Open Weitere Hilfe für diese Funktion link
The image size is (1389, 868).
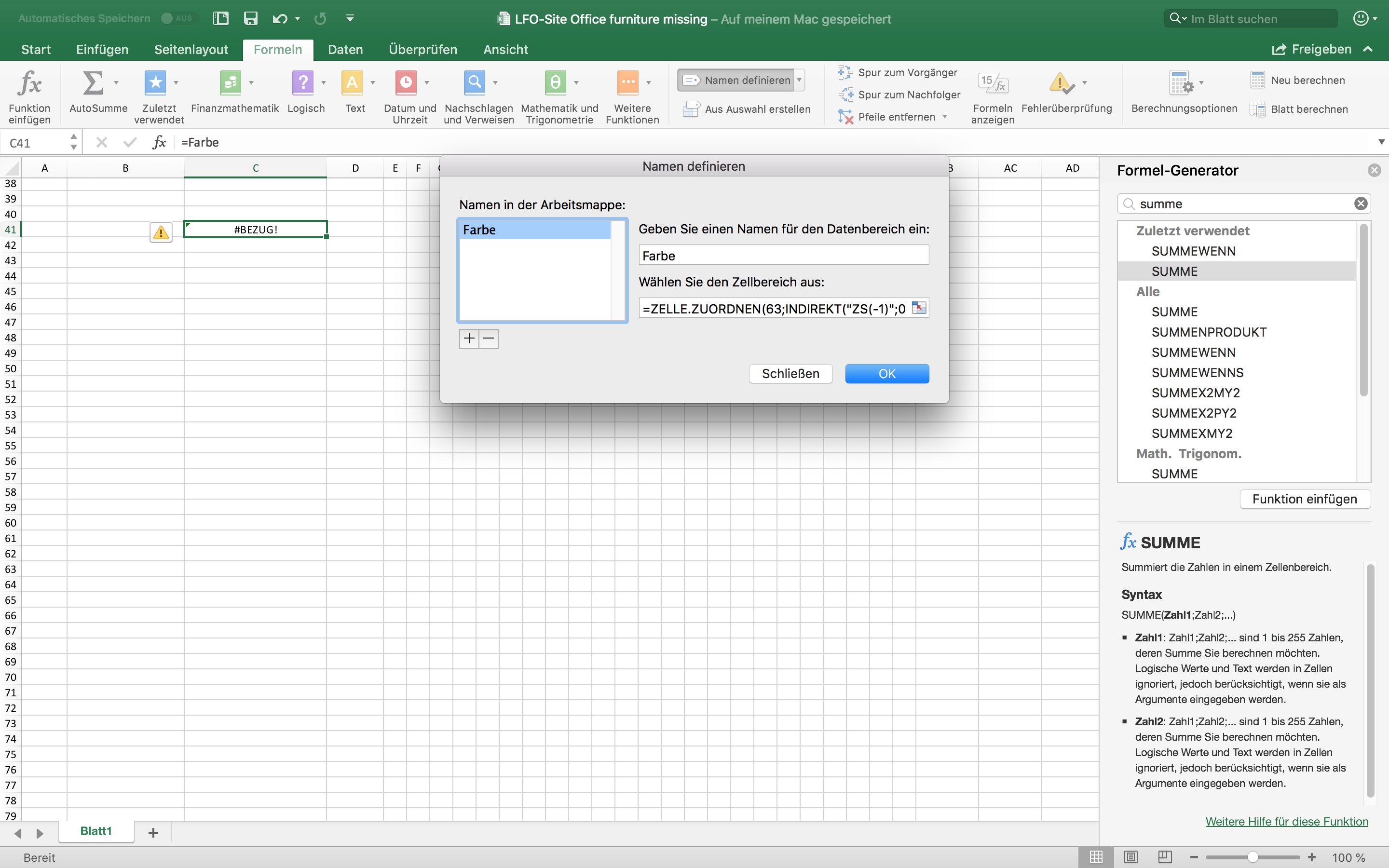[x=1286, y=822]
